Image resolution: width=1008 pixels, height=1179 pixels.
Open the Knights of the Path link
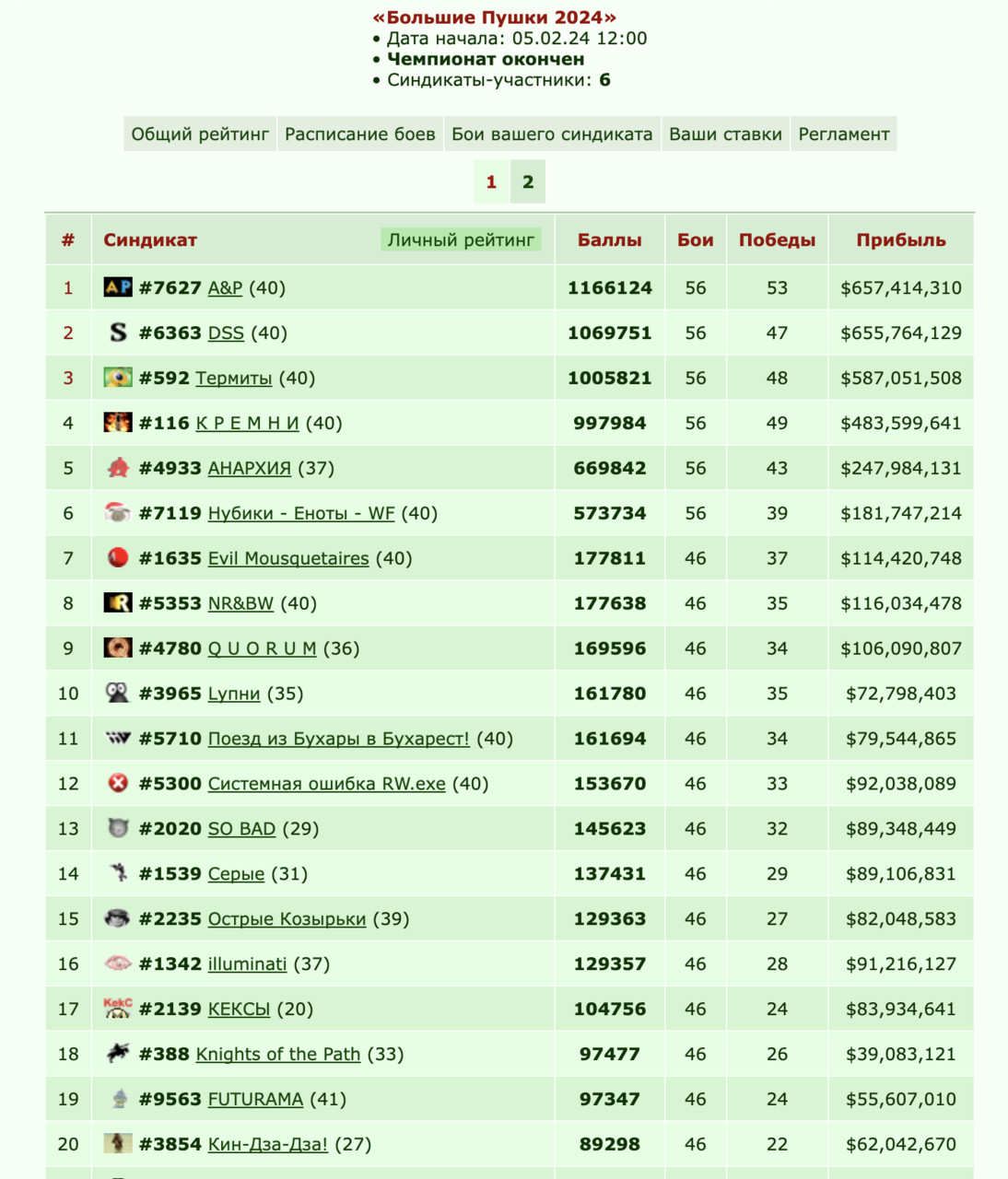point(278,1054)
